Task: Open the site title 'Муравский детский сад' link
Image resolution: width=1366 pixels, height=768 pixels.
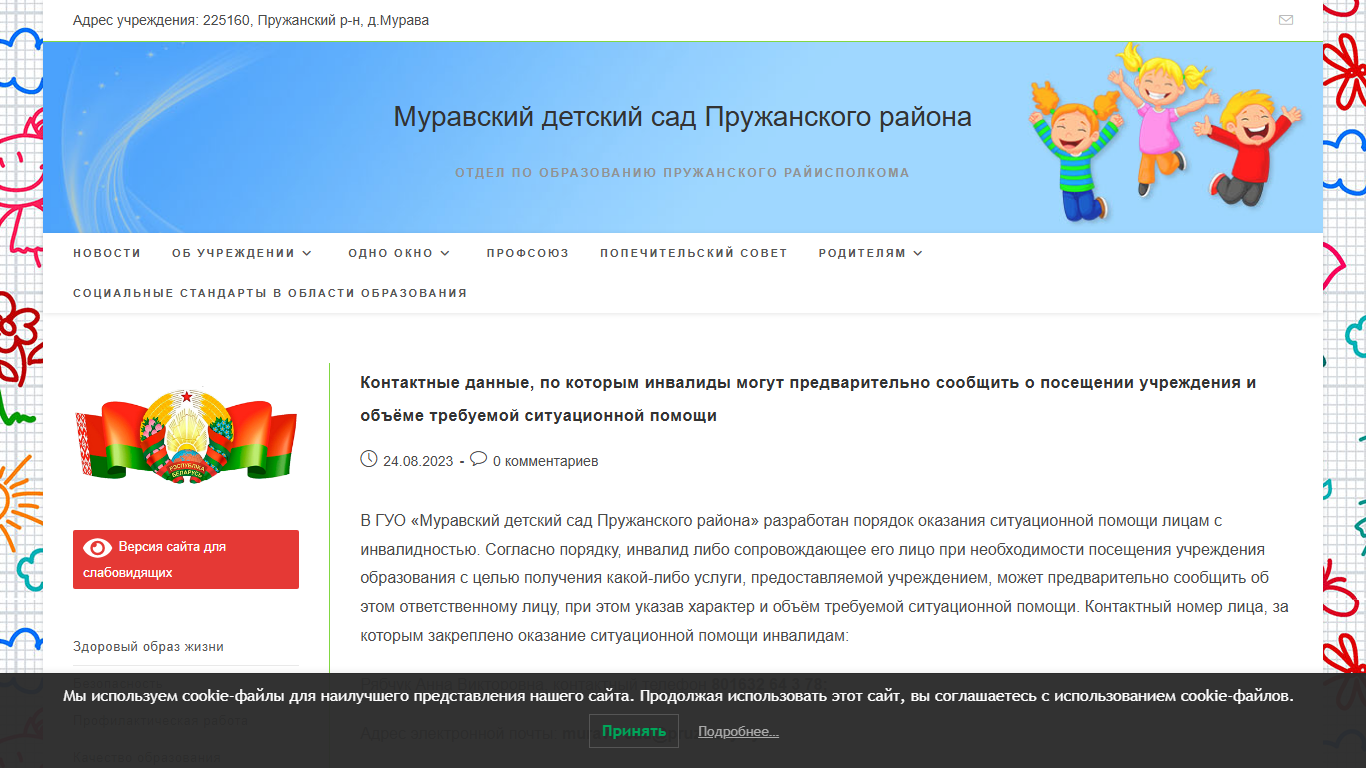Action: (682, 117)
